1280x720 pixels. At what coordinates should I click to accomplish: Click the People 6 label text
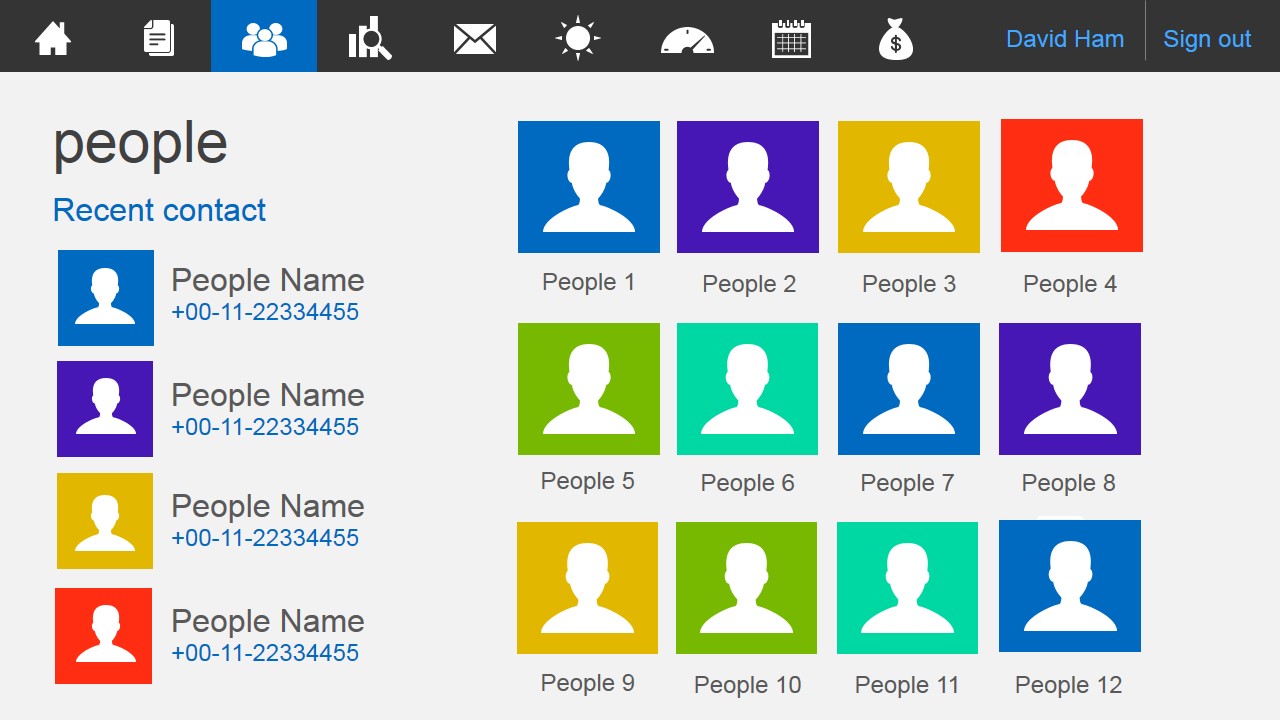[747, 483]
